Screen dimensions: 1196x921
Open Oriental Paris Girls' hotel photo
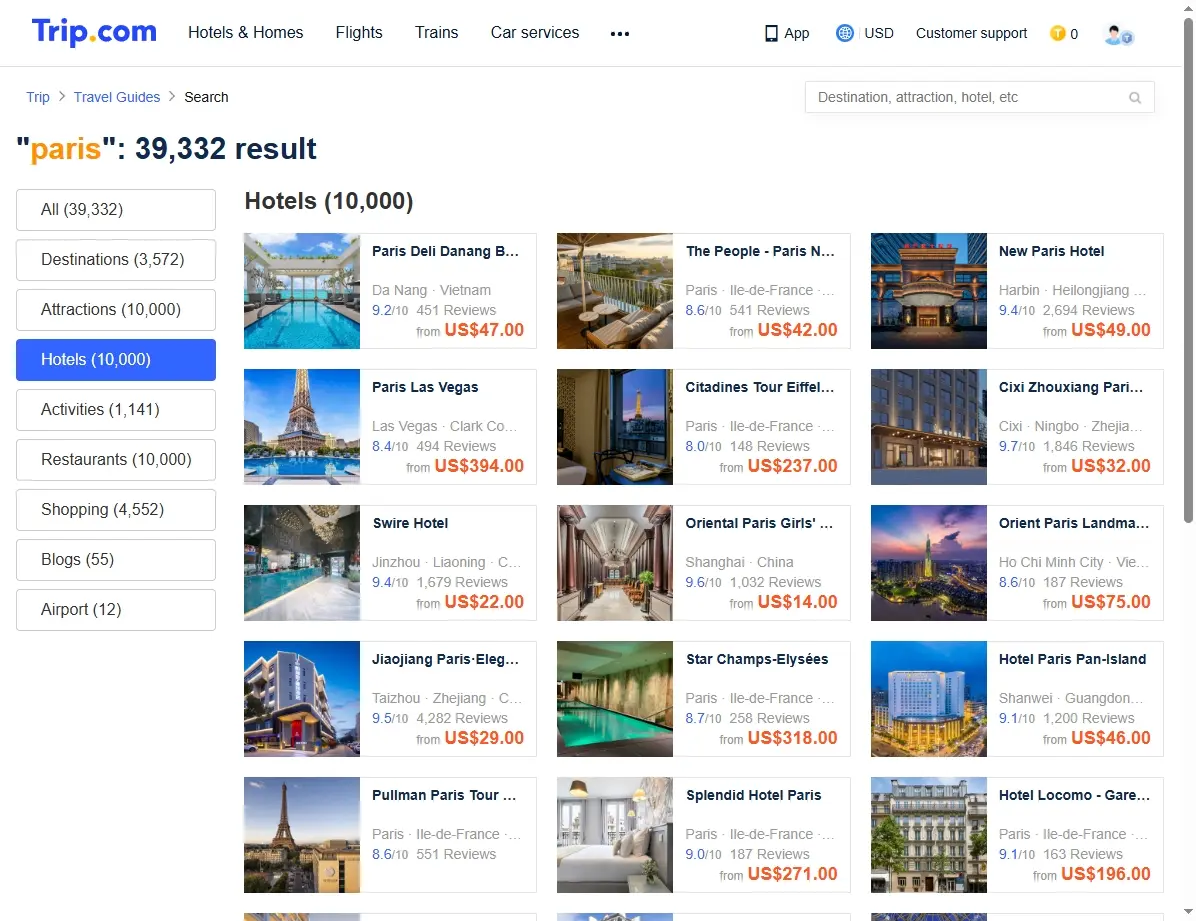point(615,562)
